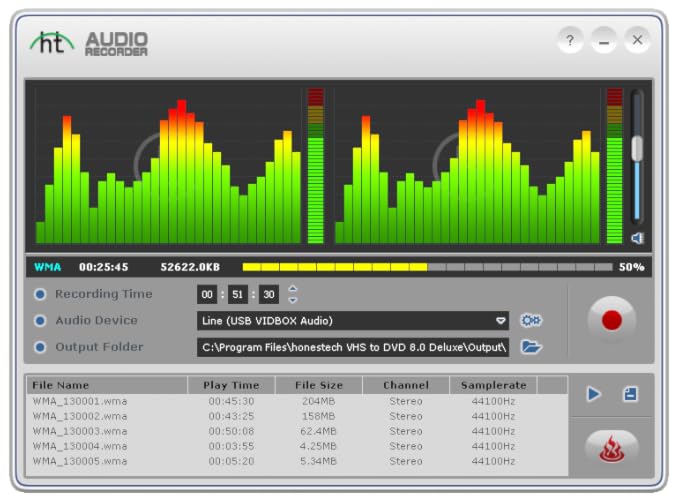Sort by Play Time column header
Image resolution: width=679 pixels, height=503 pixels.
pos(231,385)
